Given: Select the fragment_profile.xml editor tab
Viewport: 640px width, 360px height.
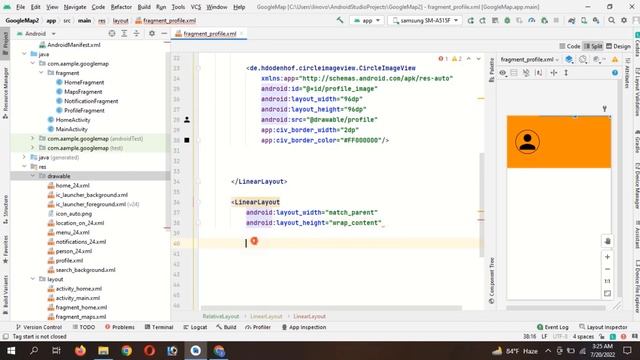Looking at the screenshot, I should (209, 33).
